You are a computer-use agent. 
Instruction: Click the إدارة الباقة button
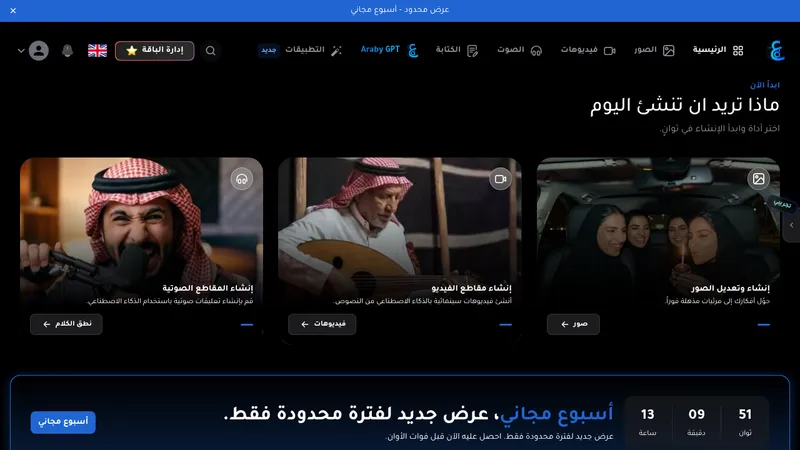[155, 51]
